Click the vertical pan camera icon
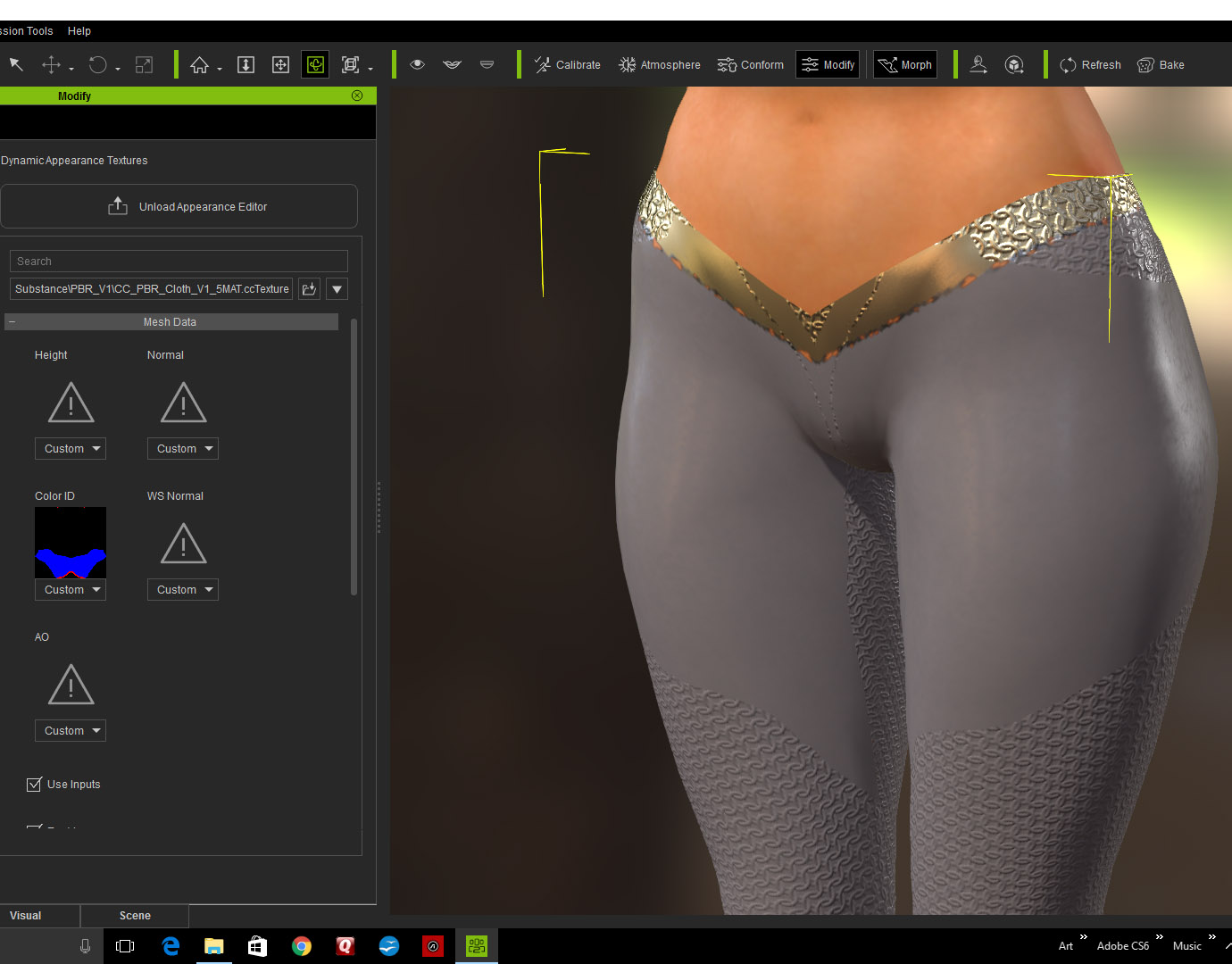This screenshot has height=964, width=1232. [x=246, y=64]
